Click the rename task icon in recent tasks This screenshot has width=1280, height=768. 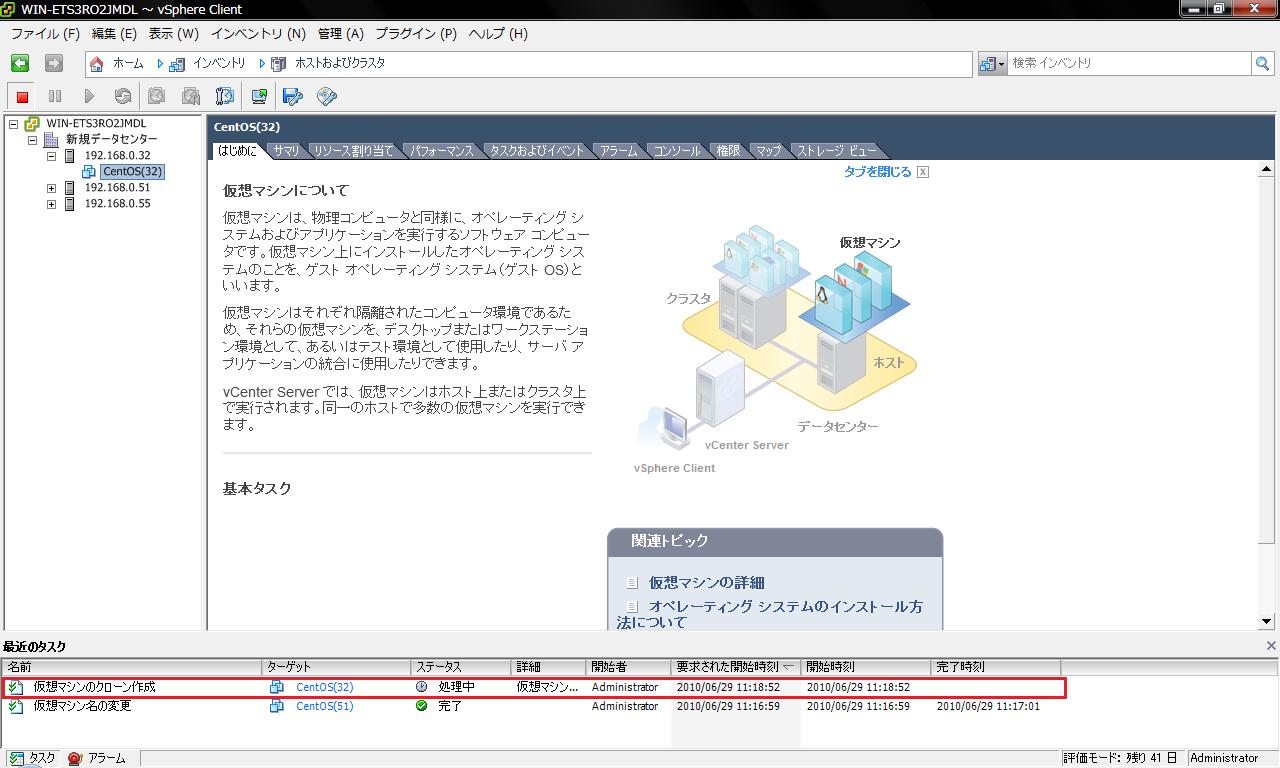pos(16,706)
